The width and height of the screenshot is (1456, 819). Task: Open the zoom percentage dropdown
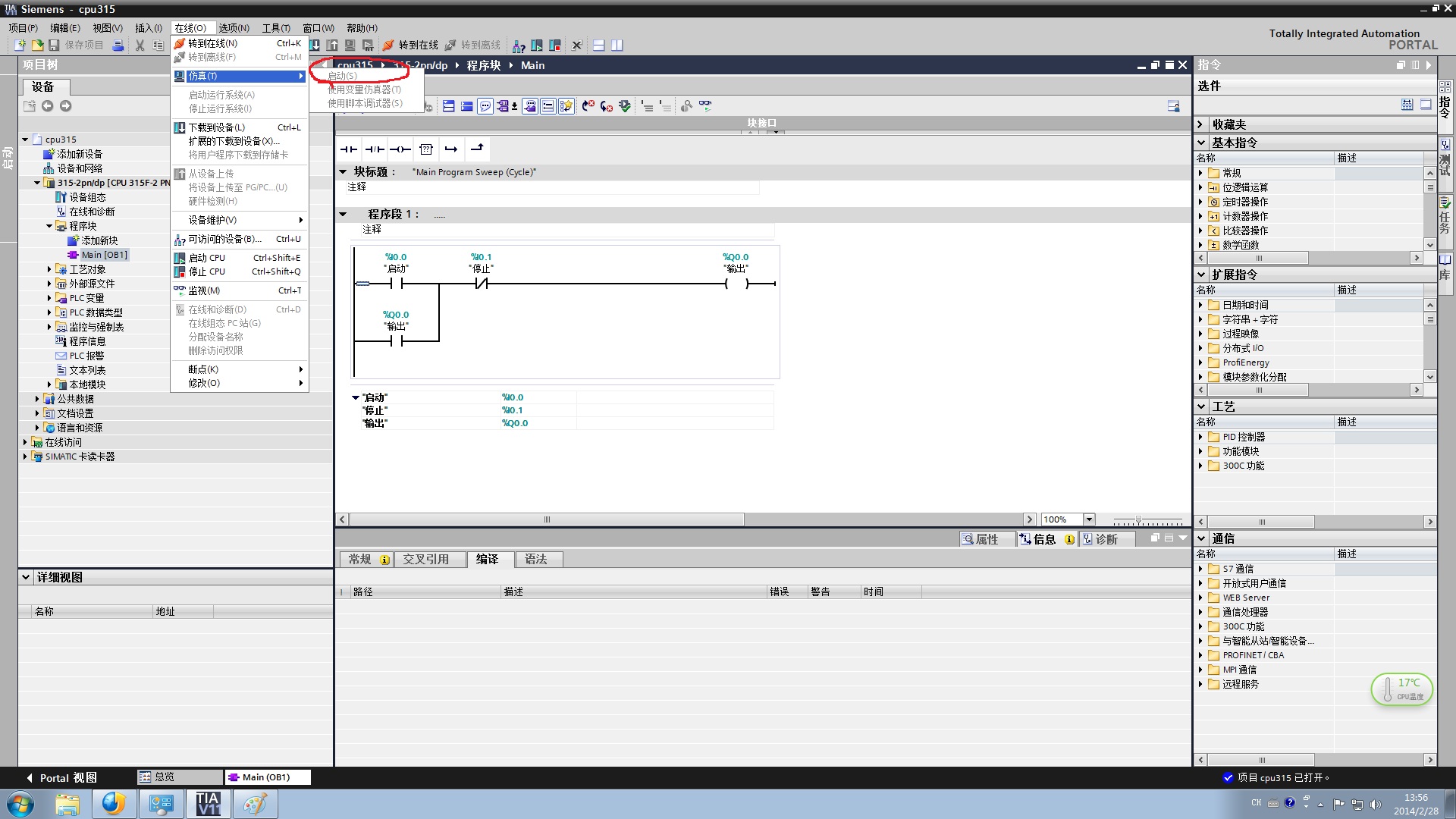pyautogui.click(x=1089, y=519)
